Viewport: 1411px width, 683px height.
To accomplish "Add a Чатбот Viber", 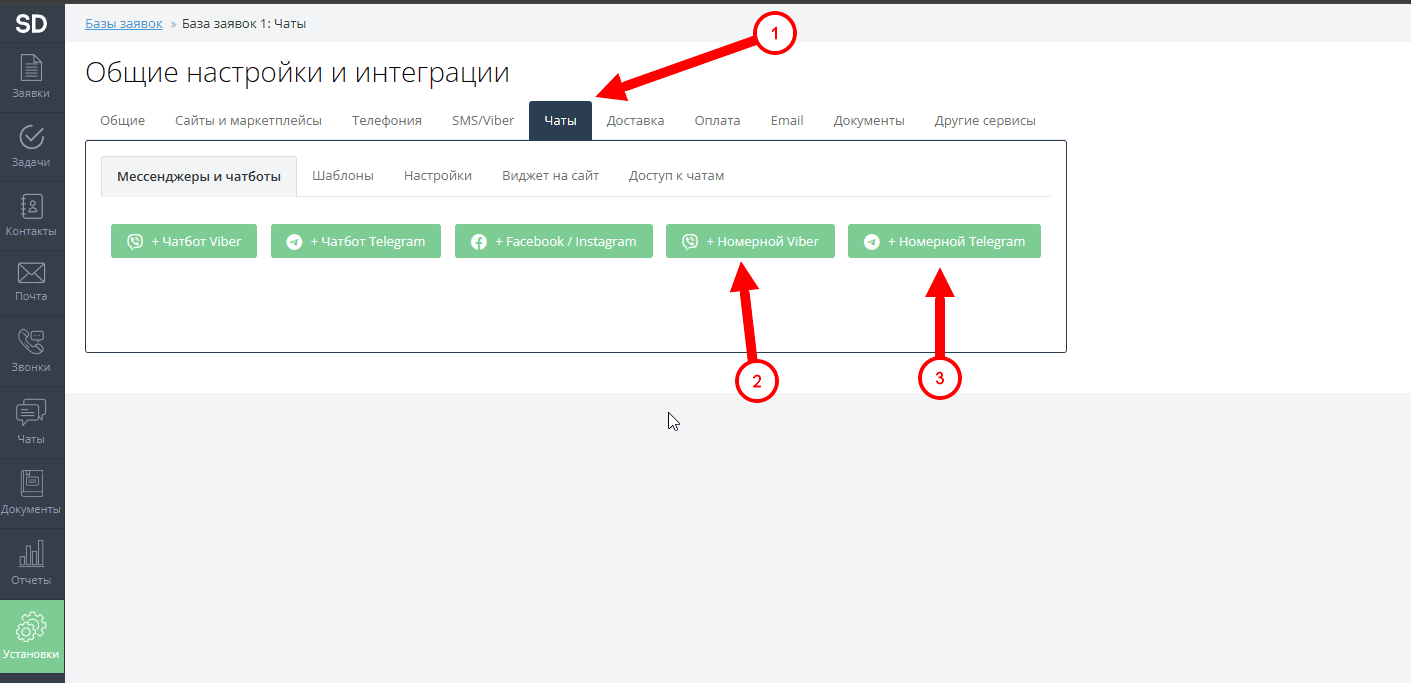I will point(184,241).
